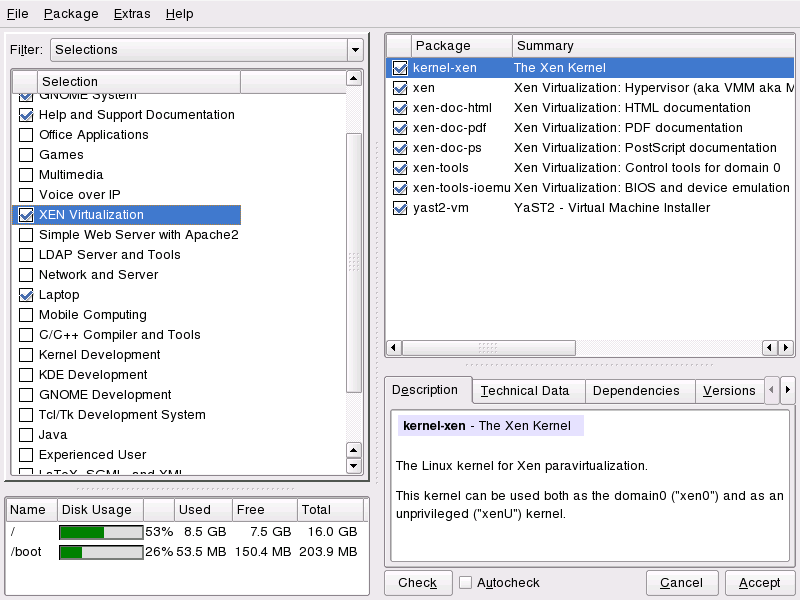Viewport: 800px width, 600px height.
Task: Toggle Help and Support Documentation checkbox
Action: tap(26, 115)
